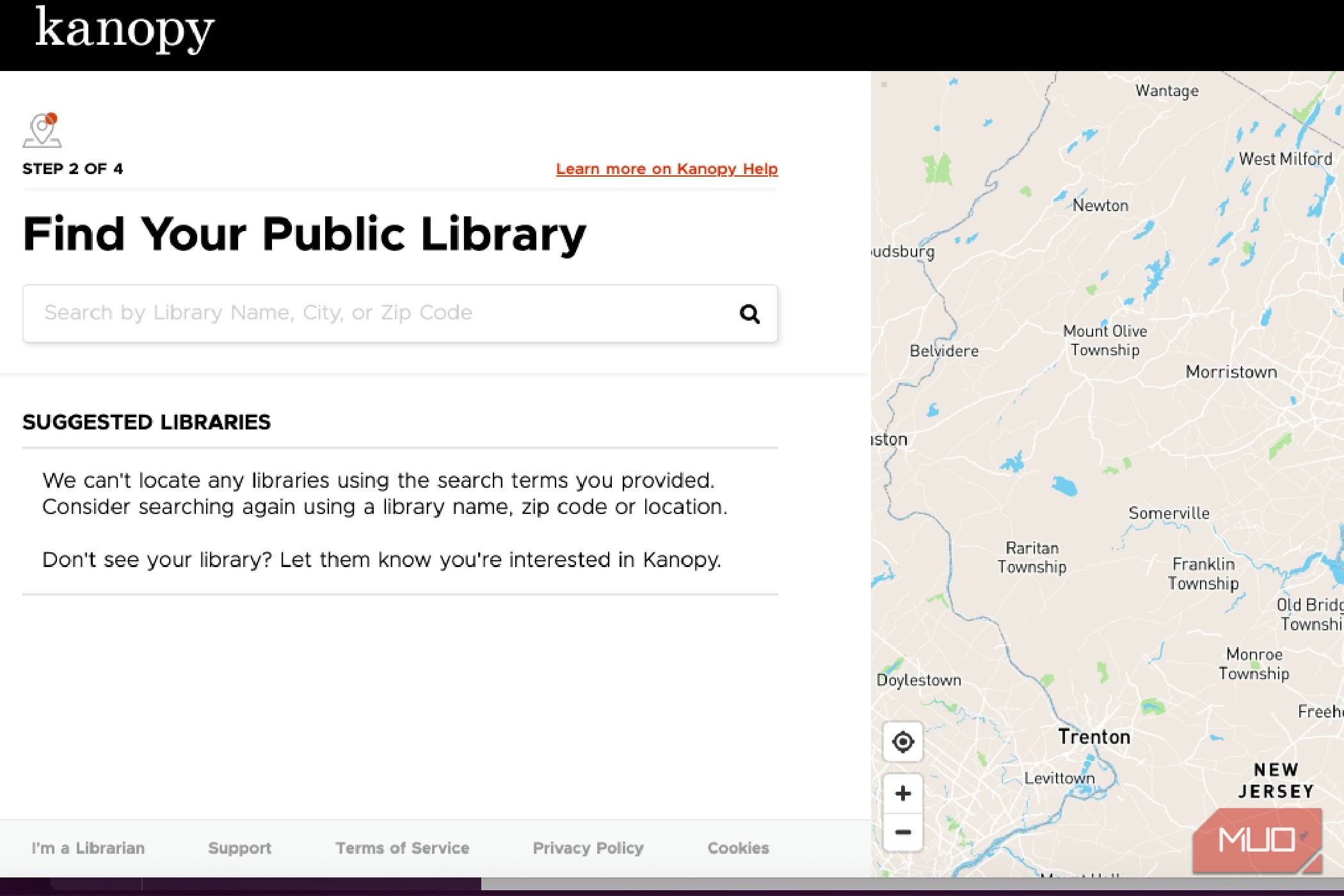Screen dimensions: 1344x896
Task: Click the Somerville label on the map
Action: coord(1169,513)
